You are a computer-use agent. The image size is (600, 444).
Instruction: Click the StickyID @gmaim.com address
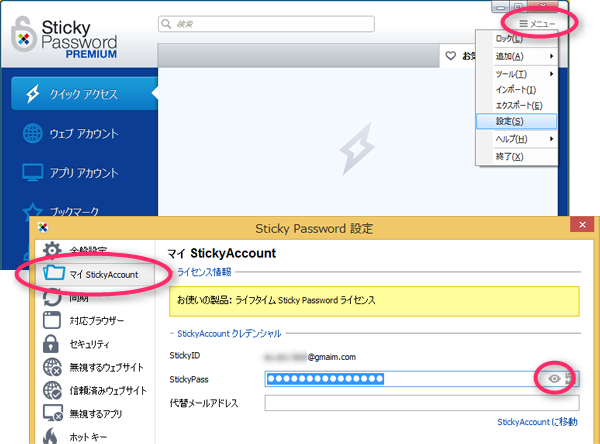pyautogui.click(x=310, y=357)
